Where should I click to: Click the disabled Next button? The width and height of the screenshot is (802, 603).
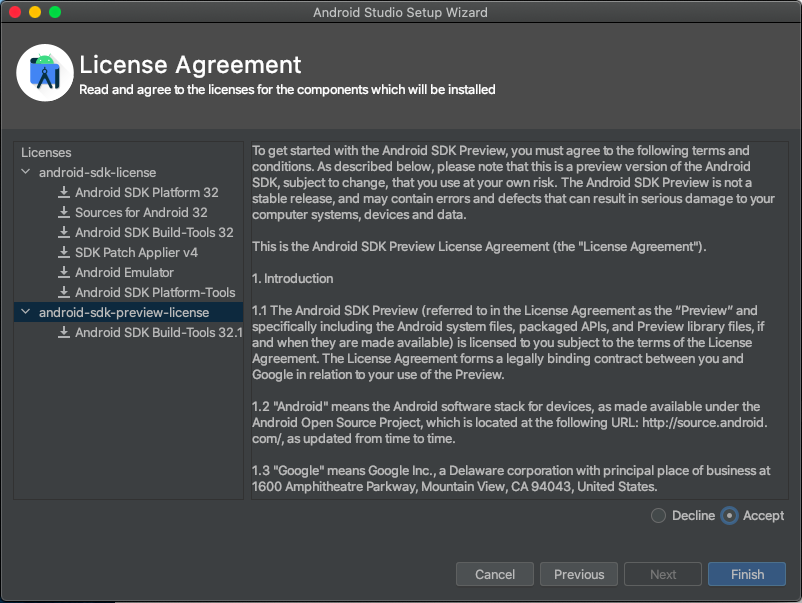[x=663, y=574]
